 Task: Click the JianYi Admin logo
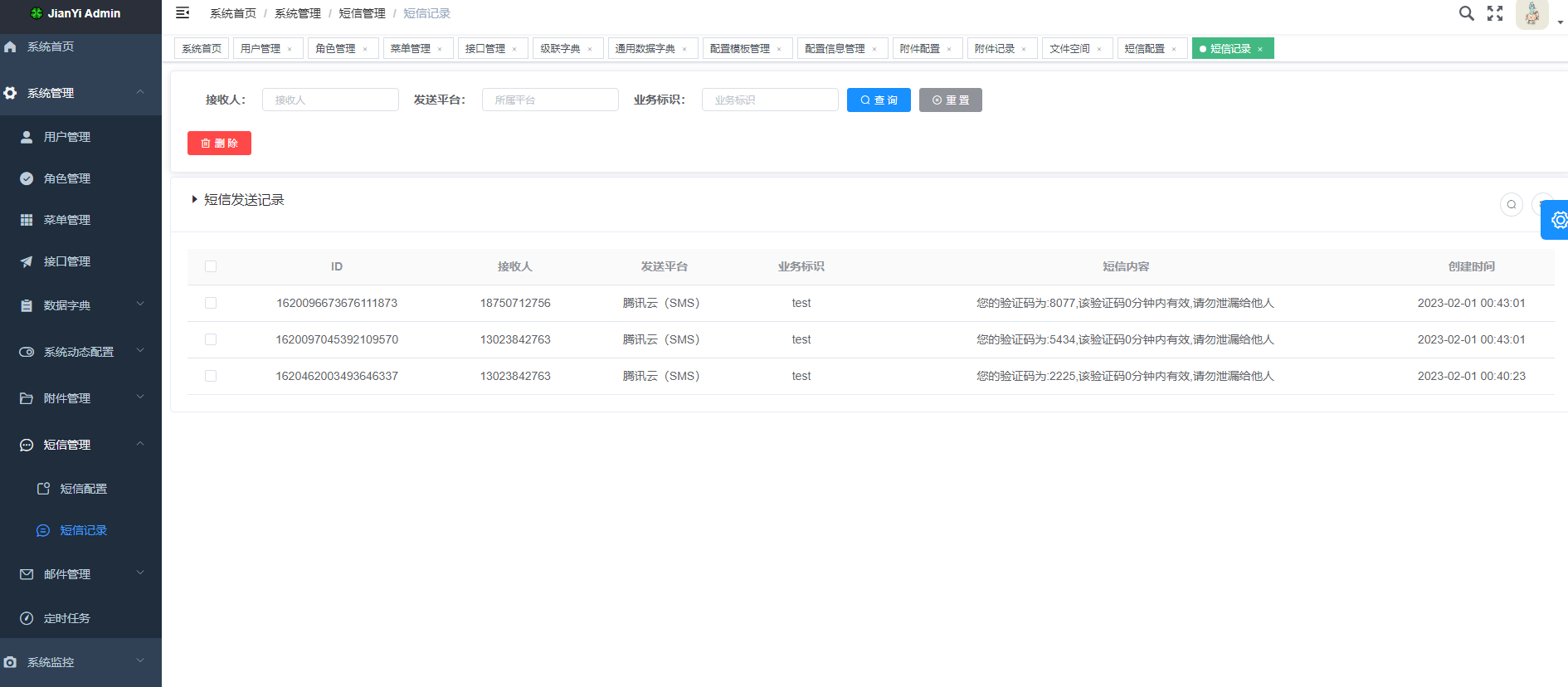pos(75,13)
